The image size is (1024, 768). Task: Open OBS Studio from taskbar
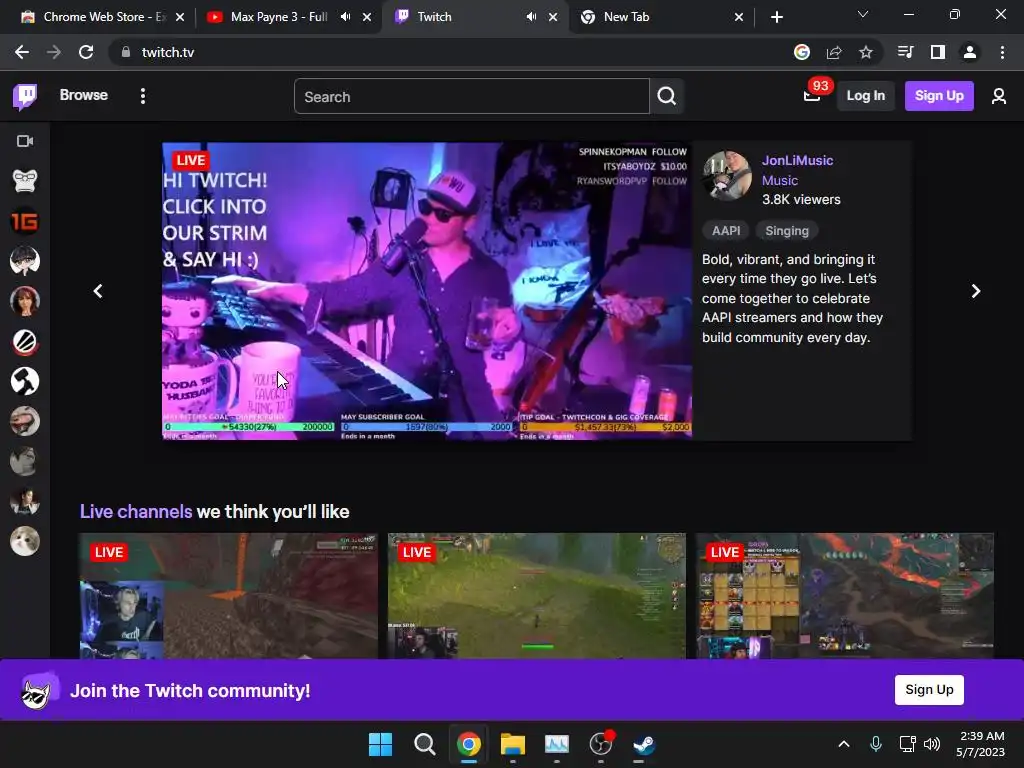click(x=601, y=744)
